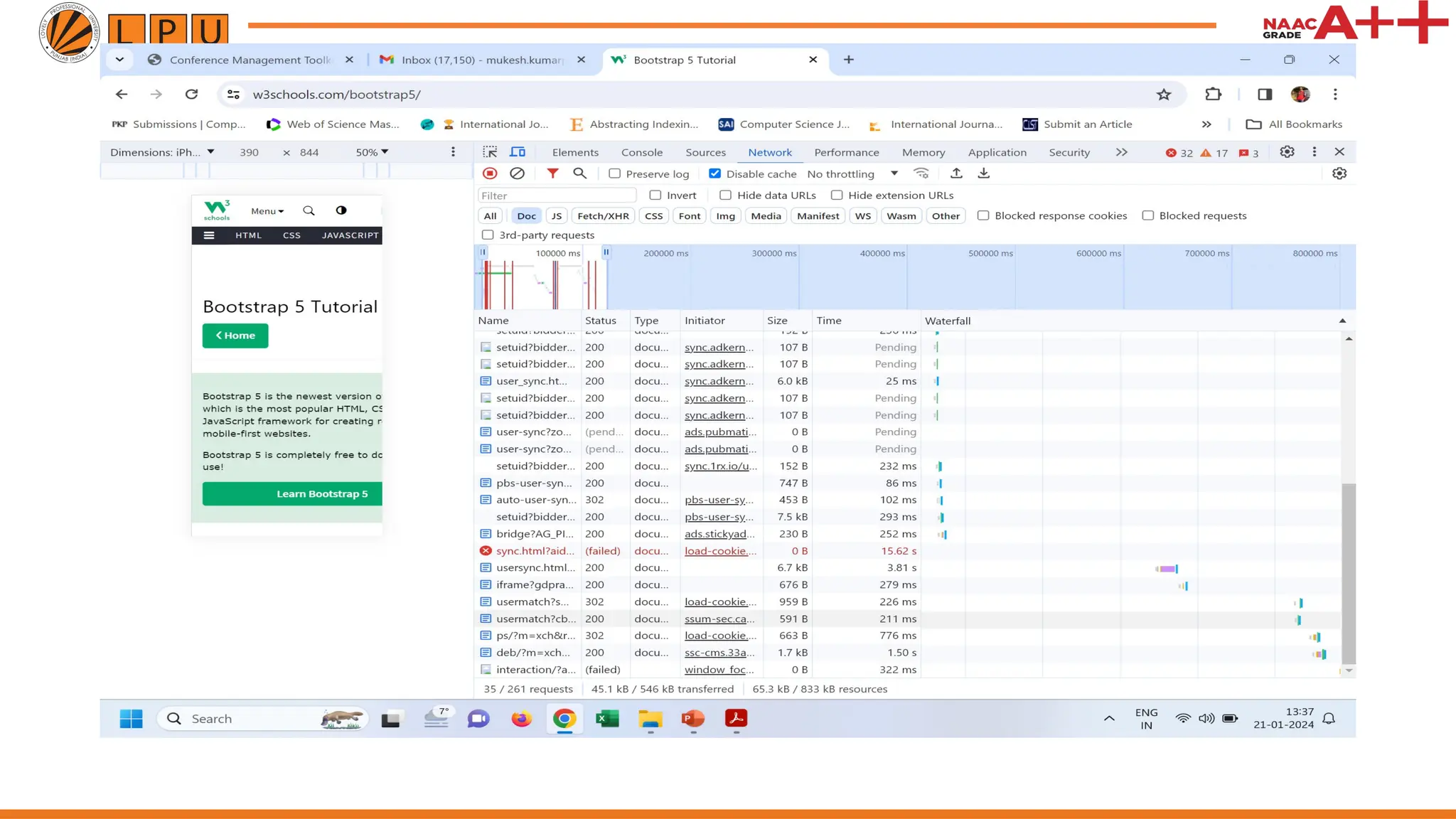Stop recording network log
The image size is (1456, 819).
pyautogui.click(x=490, y=173)
